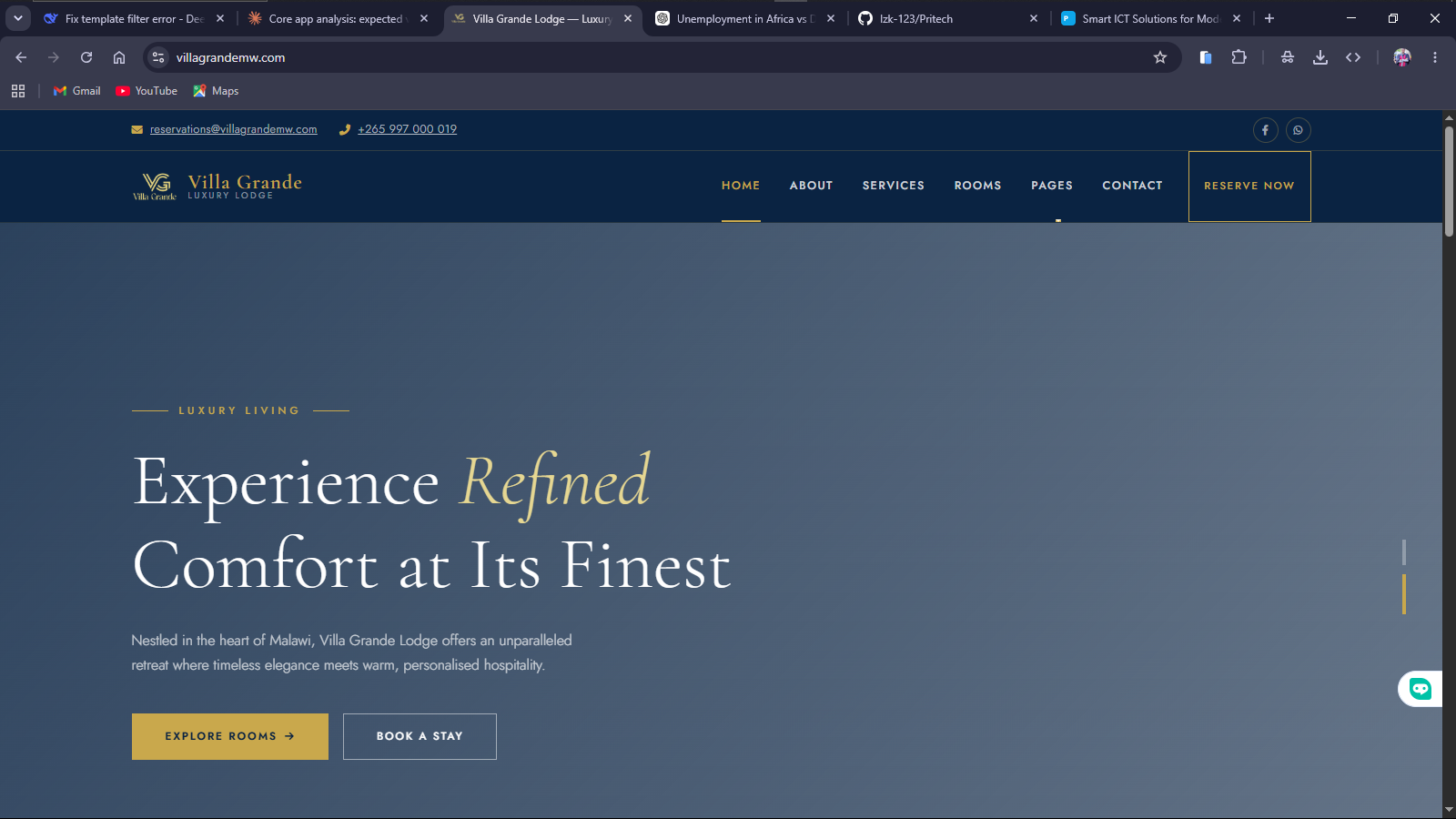Email reservations@villagrandemw.com link

[x=234, y=129]
